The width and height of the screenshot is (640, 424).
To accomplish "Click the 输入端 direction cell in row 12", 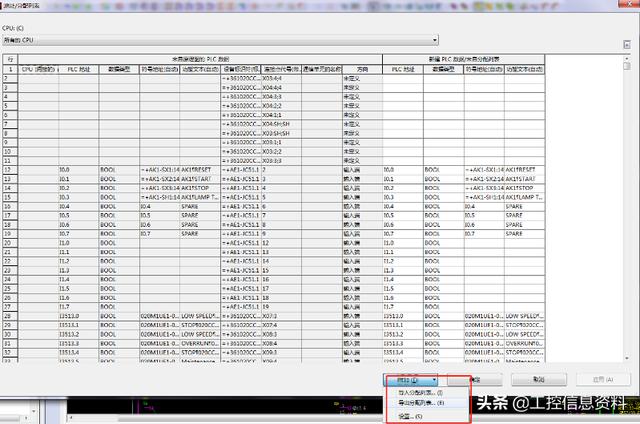I will point(362,170).
